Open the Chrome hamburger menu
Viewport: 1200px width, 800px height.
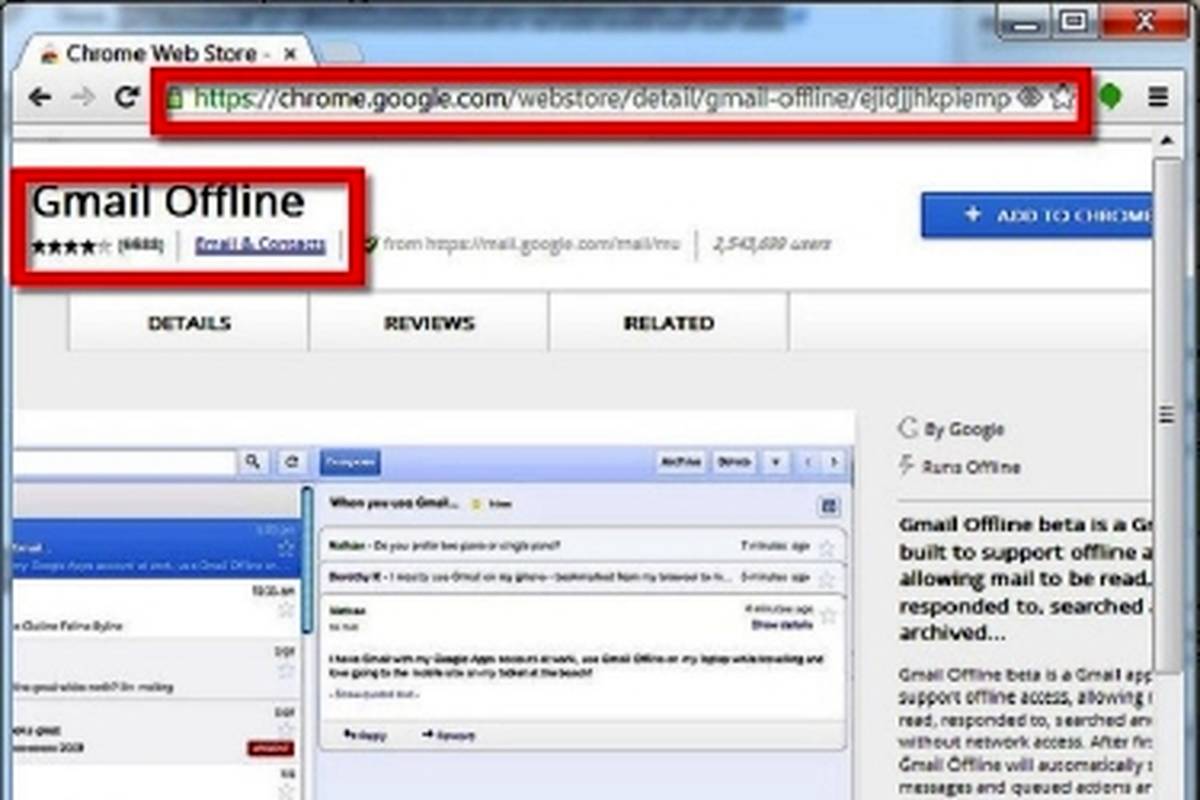click(x=1158, y=97)
